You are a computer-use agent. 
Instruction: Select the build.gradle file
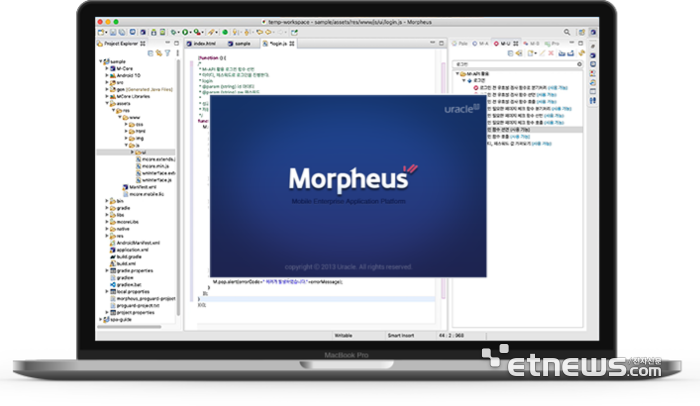126,256
